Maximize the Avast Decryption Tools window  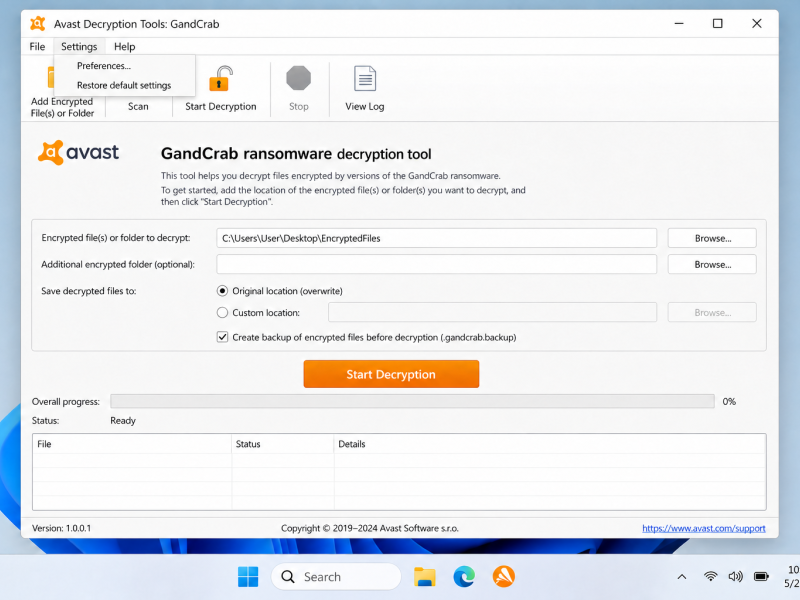[x=717, y=23]
